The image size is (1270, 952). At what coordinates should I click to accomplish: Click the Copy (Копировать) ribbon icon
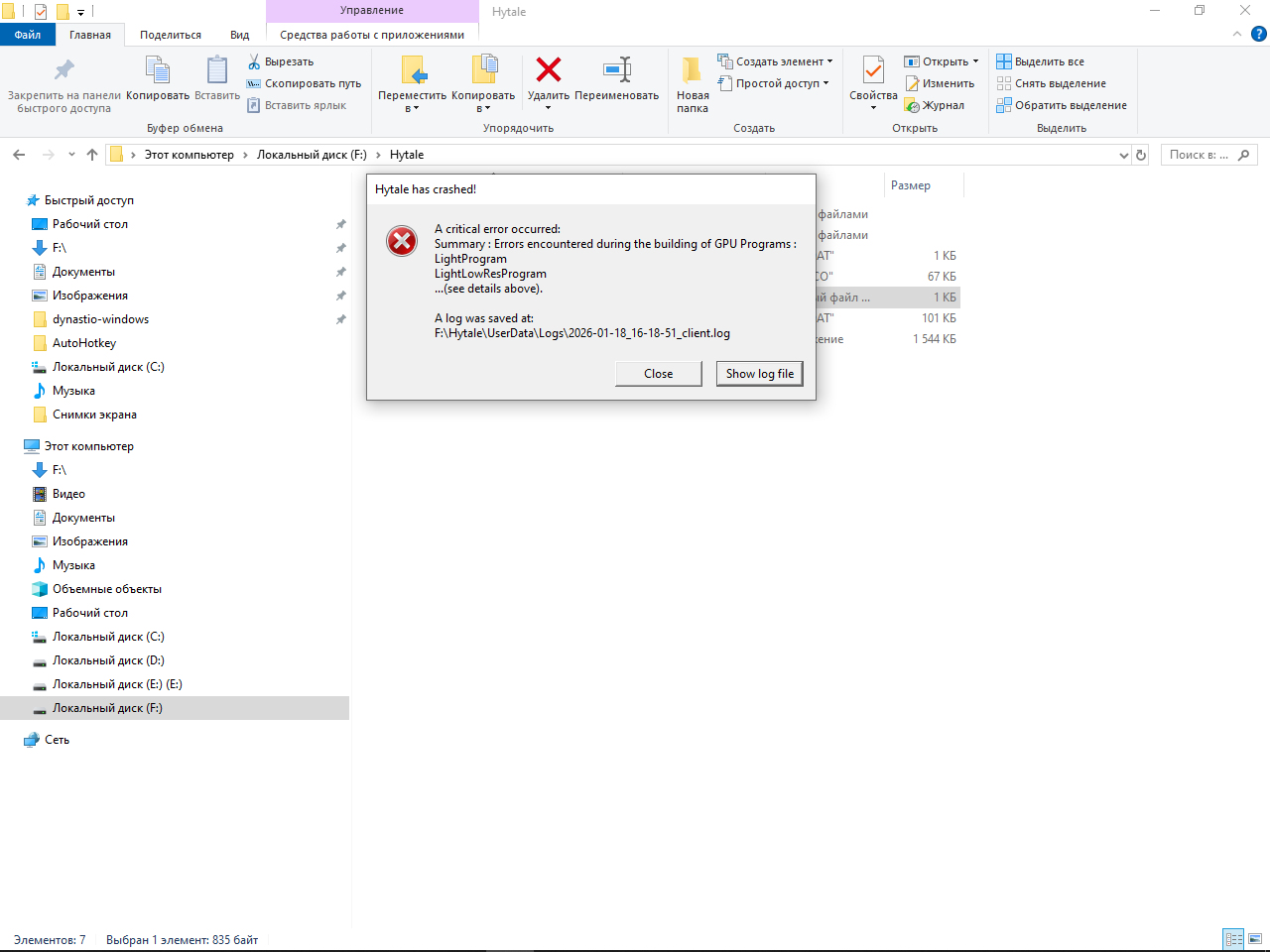[158, 70]
